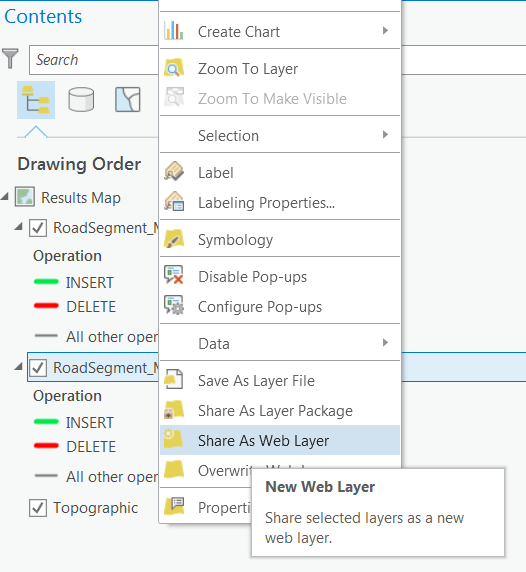The height and width of the screenshot is (572, 526).
Task: Open the Data submenu arrow
Action: (385, 343)
